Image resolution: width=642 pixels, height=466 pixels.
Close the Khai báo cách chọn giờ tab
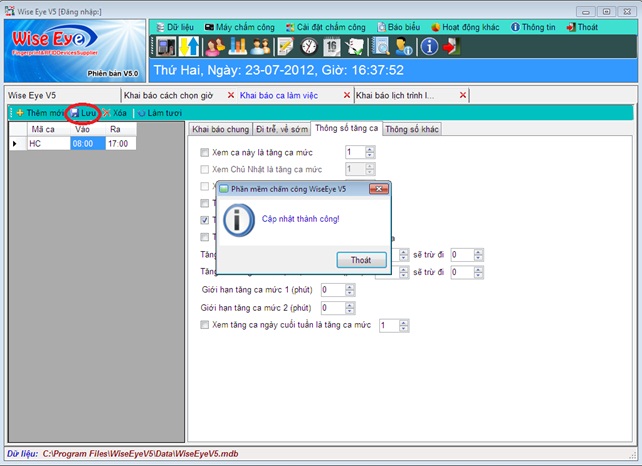coord(231,95)
